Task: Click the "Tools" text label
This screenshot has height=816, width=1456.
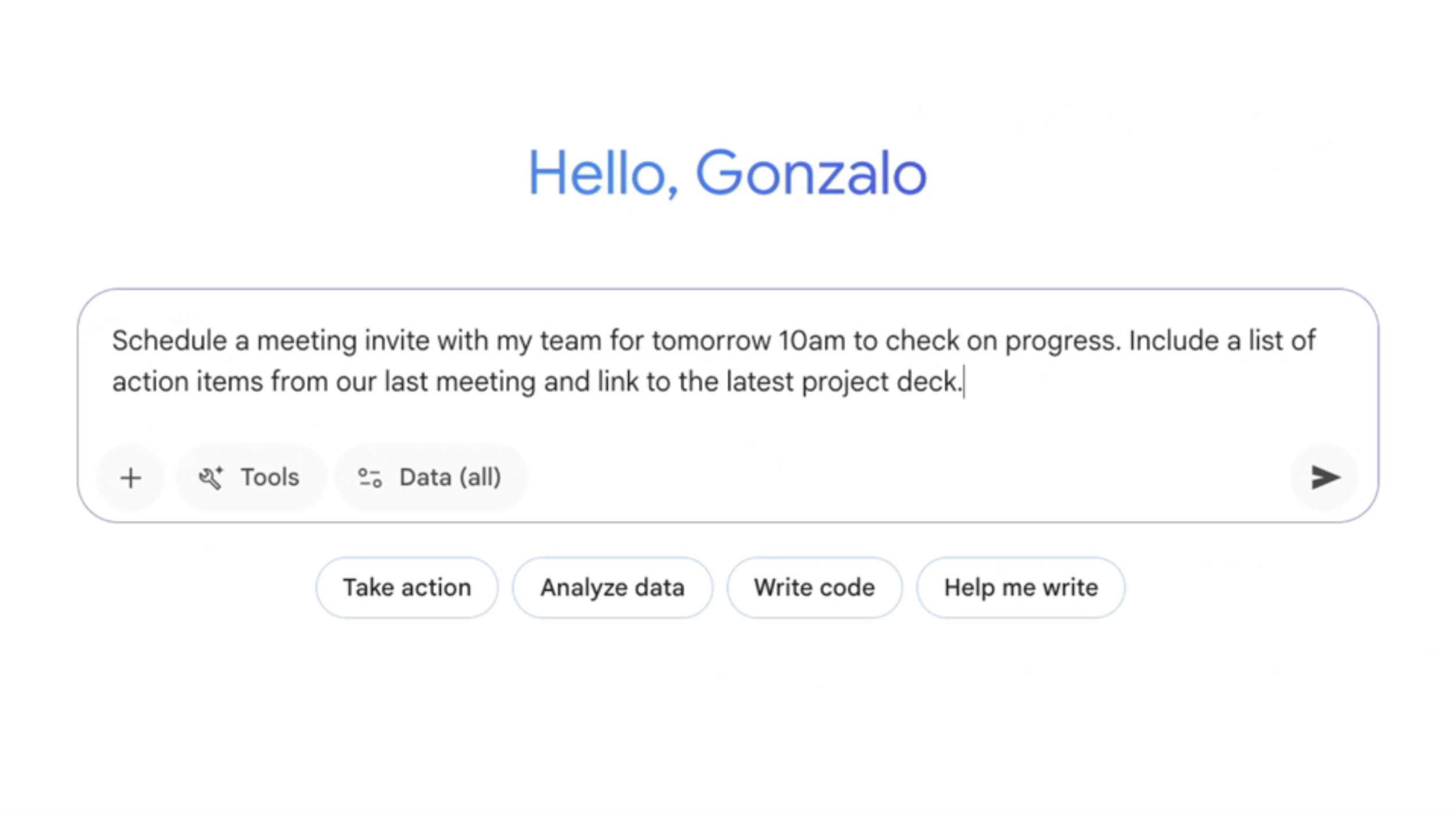Action: pos(270,478)
